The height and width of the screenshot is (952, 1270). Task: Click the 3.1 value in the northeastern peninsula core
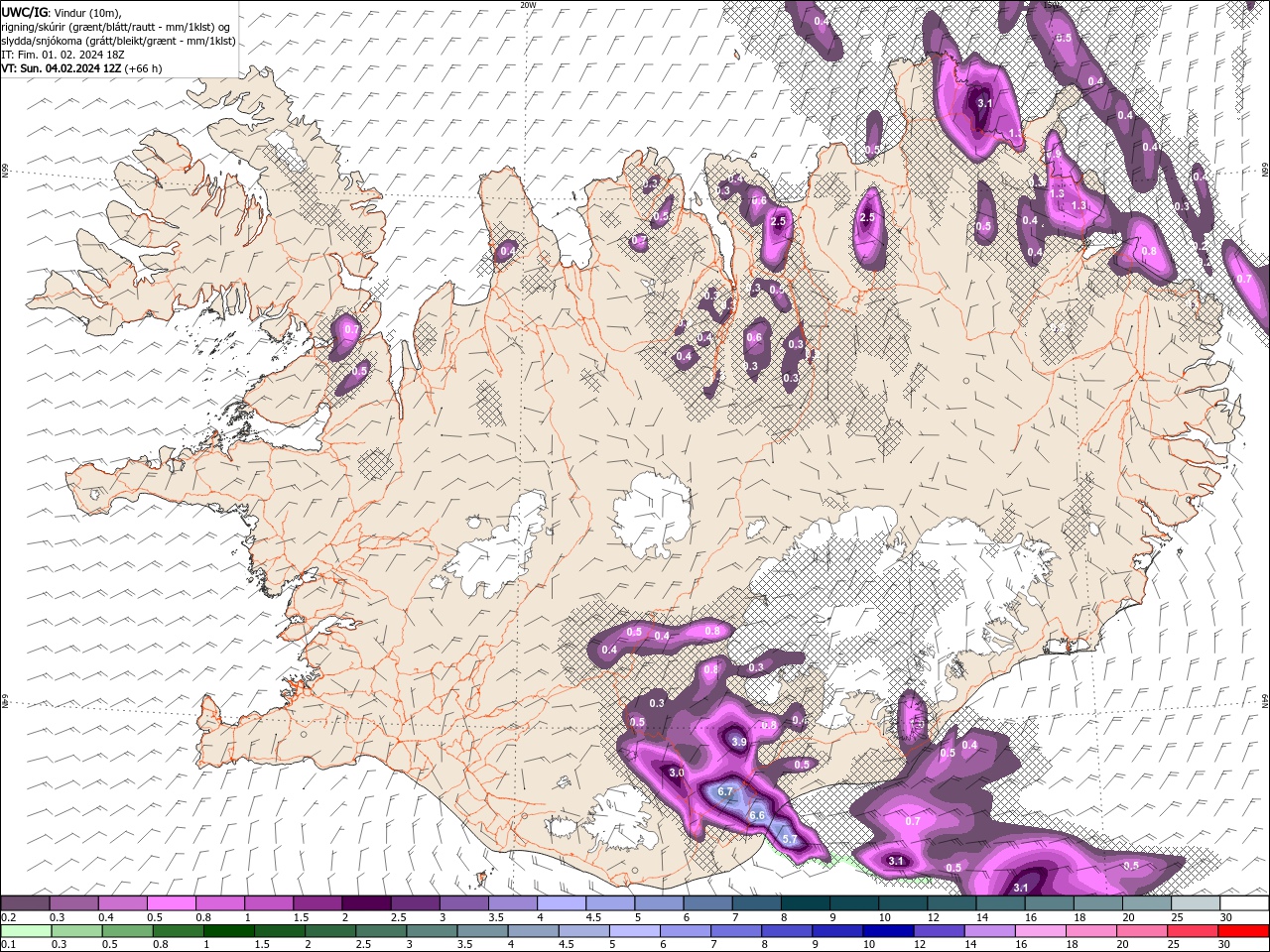[x=984, y=103]
